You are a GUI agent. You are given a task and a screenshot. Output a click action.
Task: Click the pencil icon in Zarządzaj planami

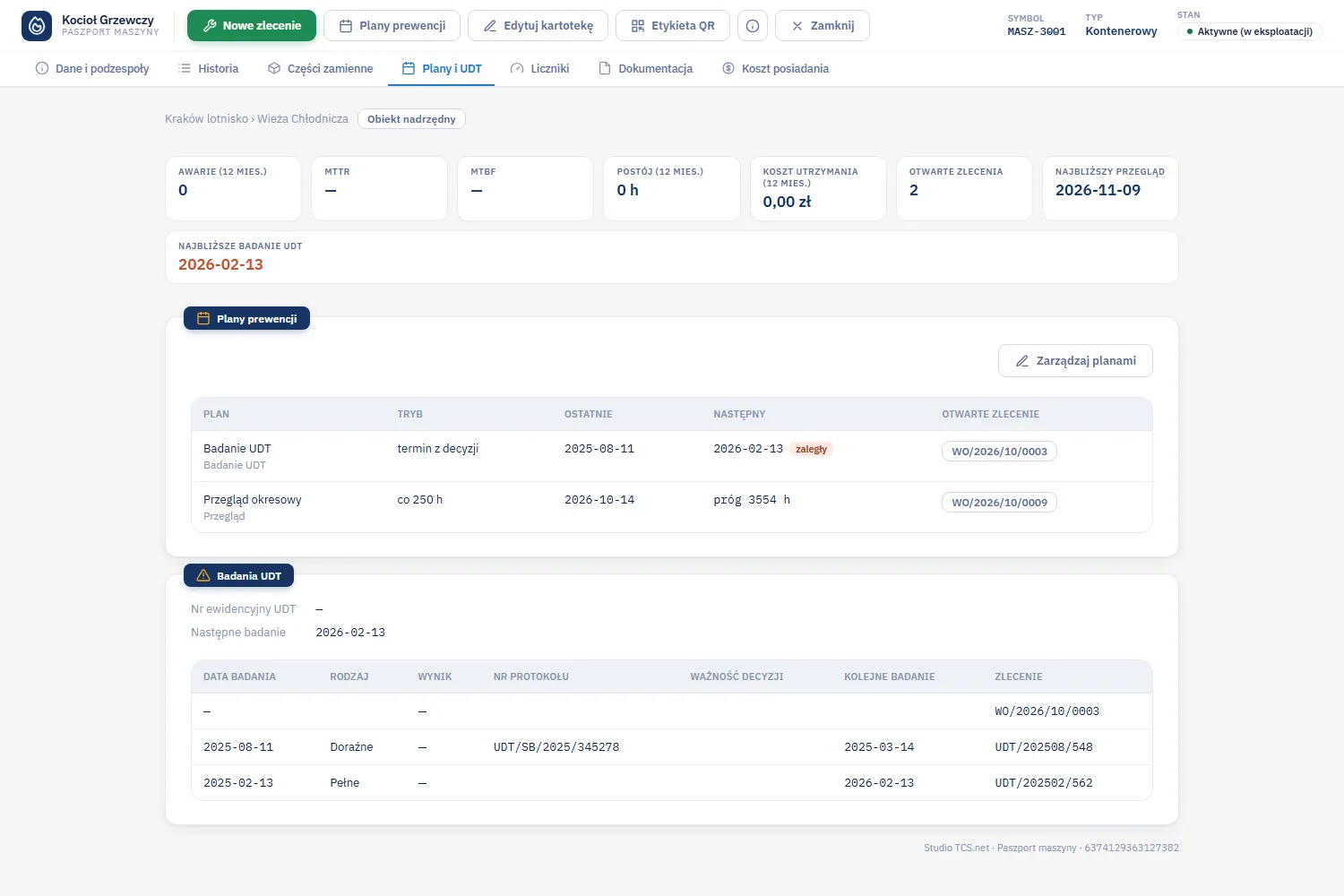coord(1022,361)
